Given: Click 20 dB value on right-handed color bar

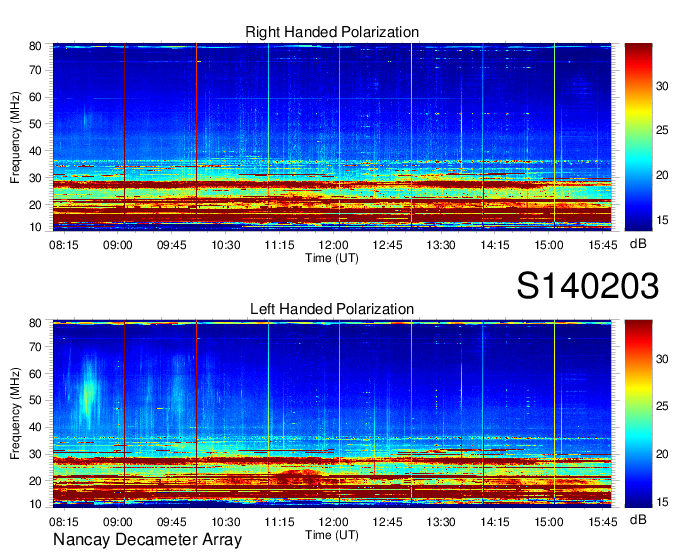Looking at the screenshot, I should click(662, 175).
